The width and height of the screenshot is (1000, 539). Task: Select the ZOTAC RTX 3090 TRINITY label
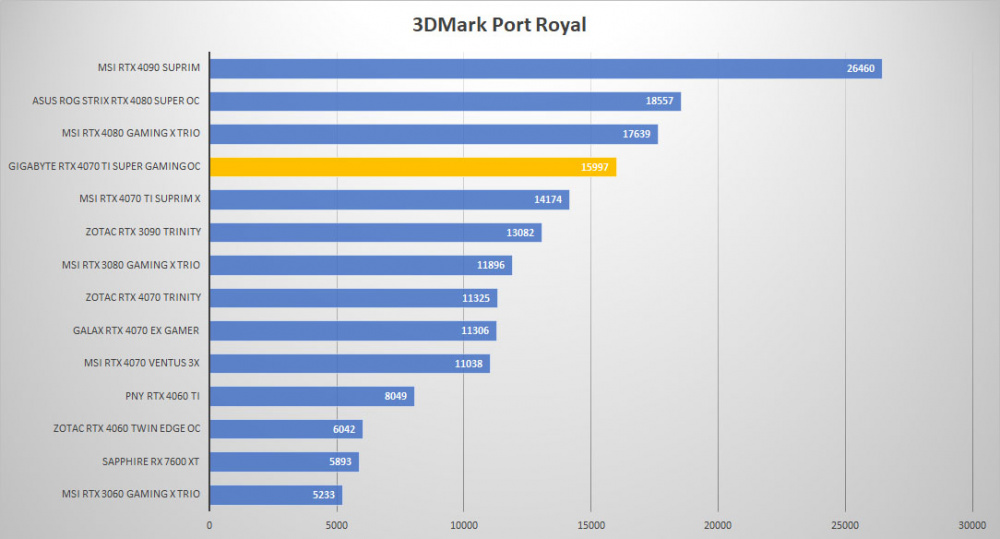pyautogui.click(x=143, y=232)
